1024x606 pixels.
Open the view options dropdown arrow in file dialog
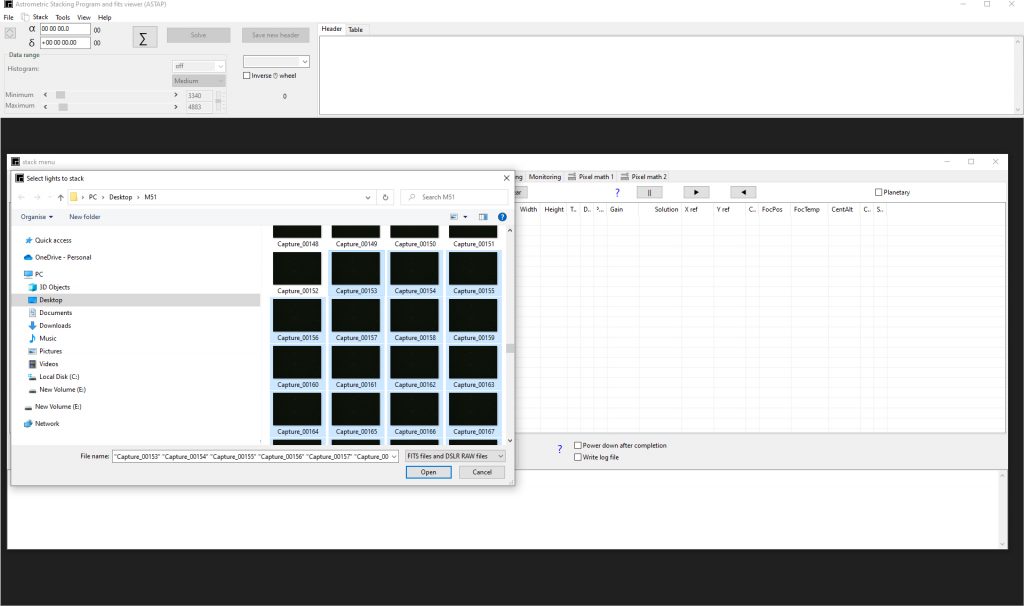click(465, 217)
